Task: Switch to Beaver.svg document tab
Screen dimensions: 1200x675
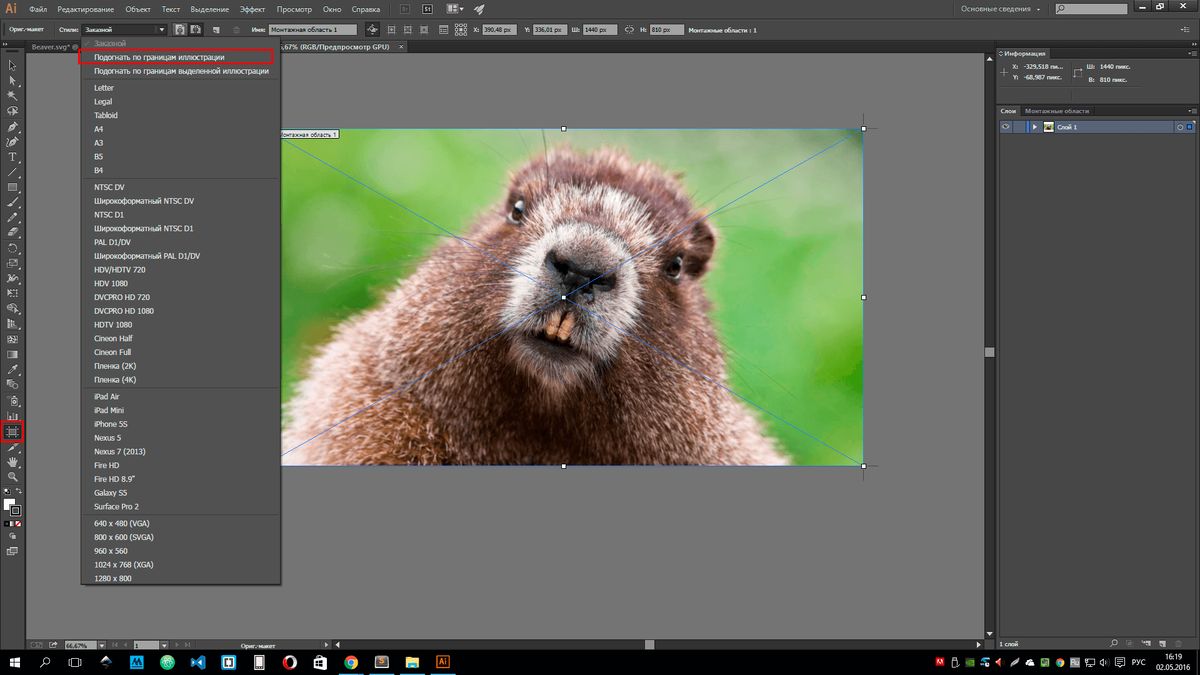Action: [x=53, y=47]
